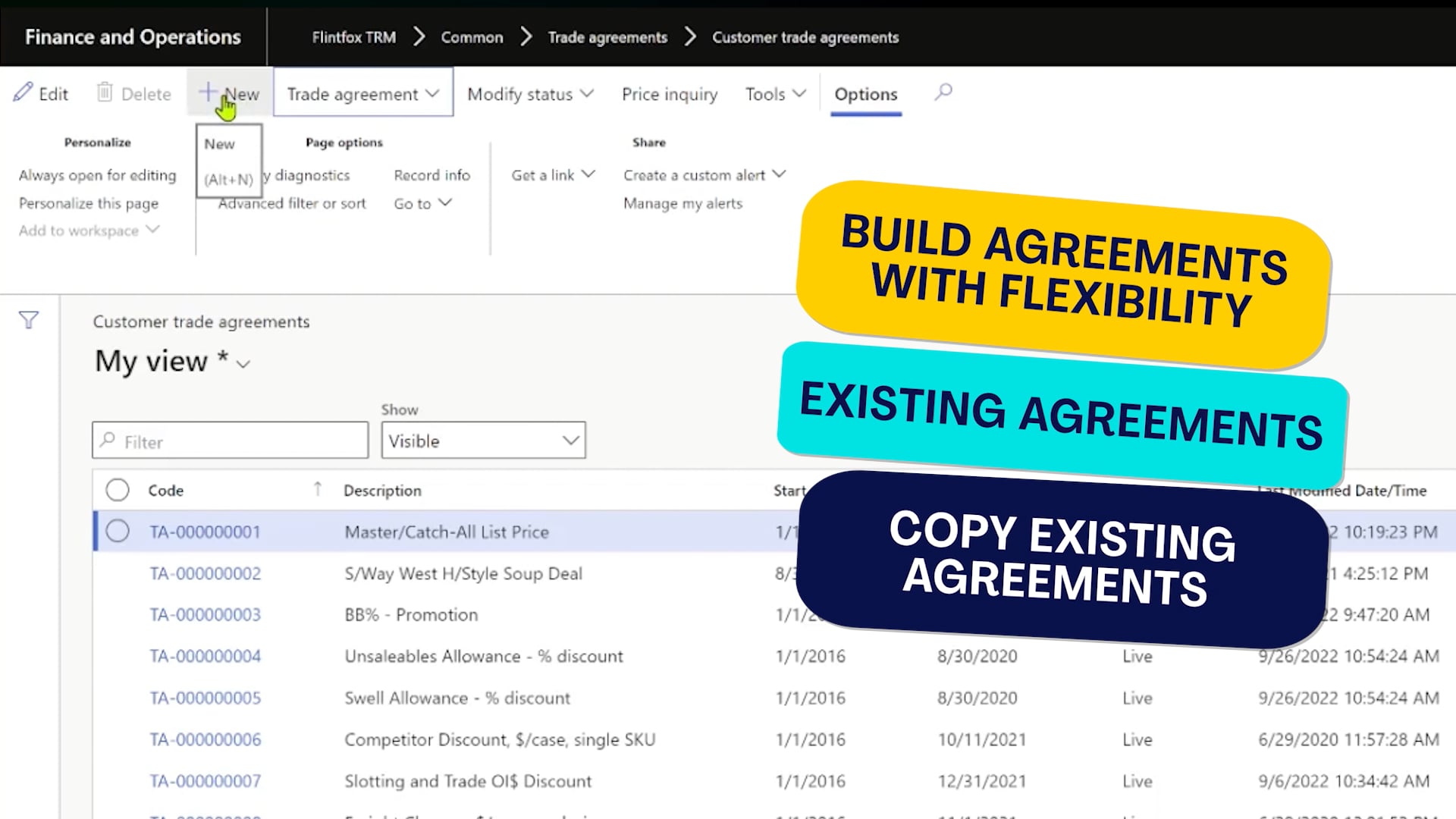Click Manage my alerts under Share

coord(682,203)
